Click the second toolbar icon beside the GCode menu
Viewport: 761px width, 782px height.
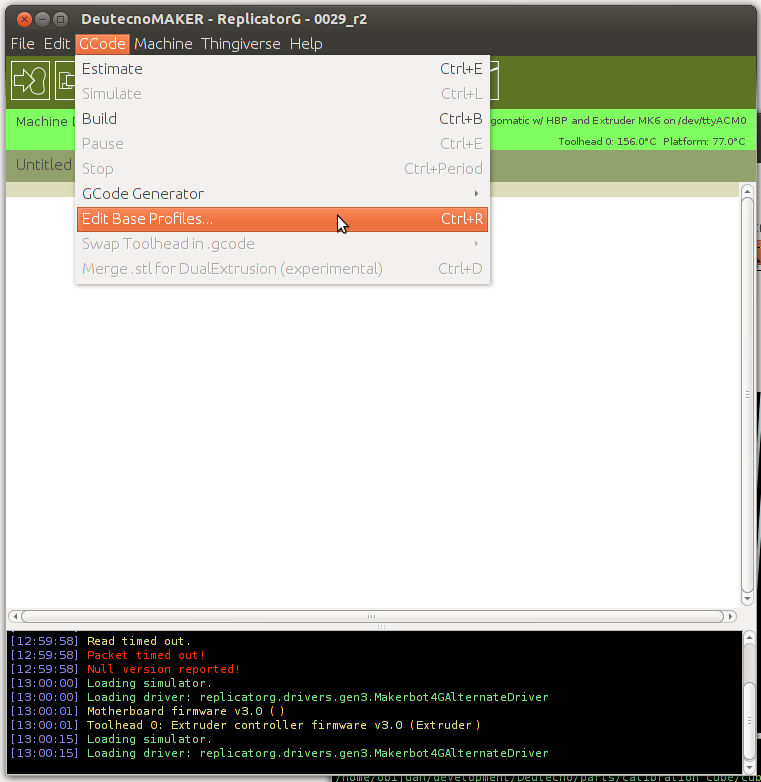click(x=66, y=80)
